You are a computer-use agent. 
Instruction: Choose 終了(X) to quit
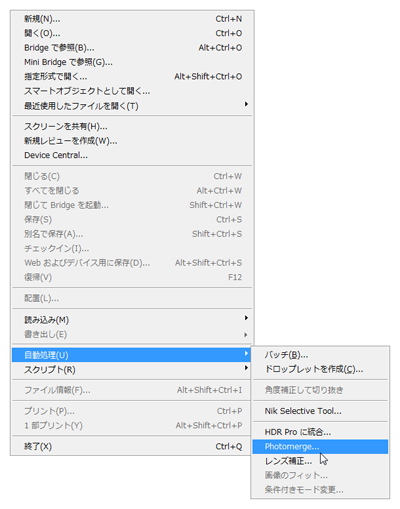point(132,446)
